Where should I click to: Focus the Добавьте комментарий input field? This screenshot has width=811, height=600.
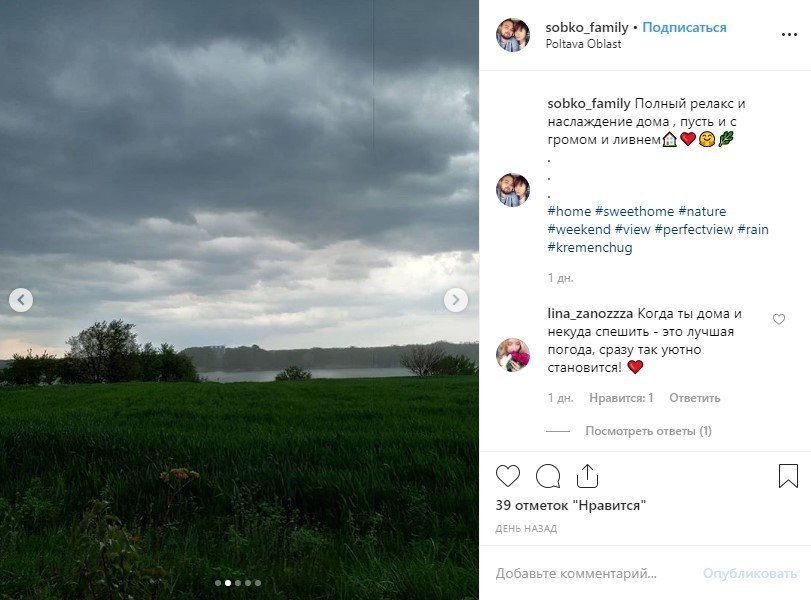pyautogui.click(x=595, y=573)
